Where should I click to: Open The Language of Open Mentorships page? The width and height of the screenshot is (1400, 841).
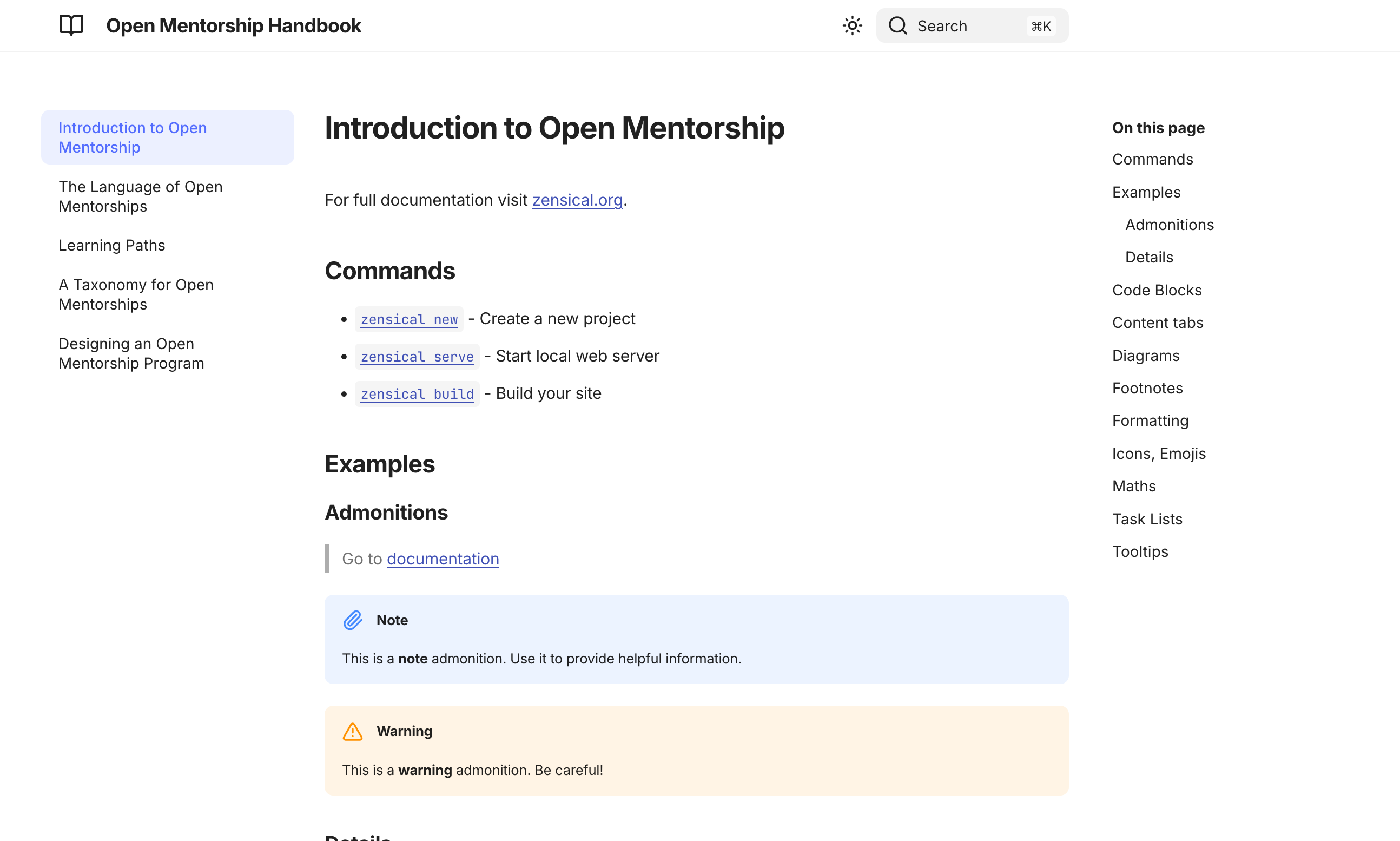click(x=141, y=196)
